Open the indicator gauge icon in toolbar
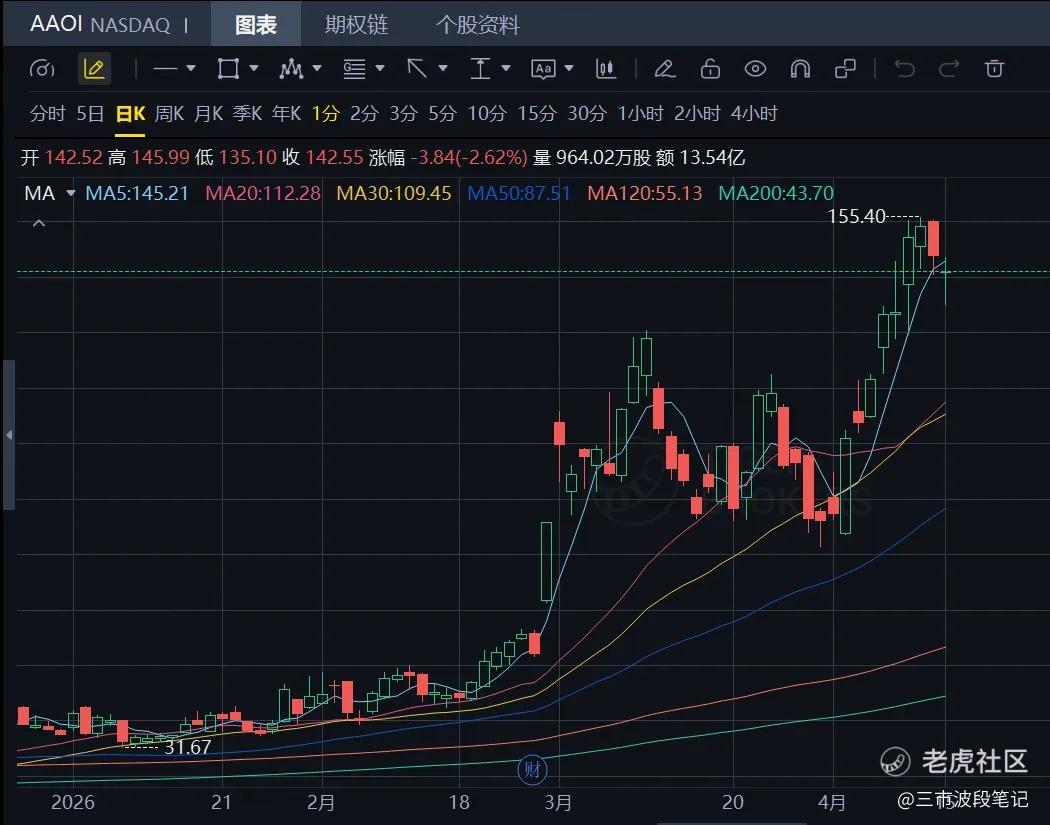 coord(42,68)
